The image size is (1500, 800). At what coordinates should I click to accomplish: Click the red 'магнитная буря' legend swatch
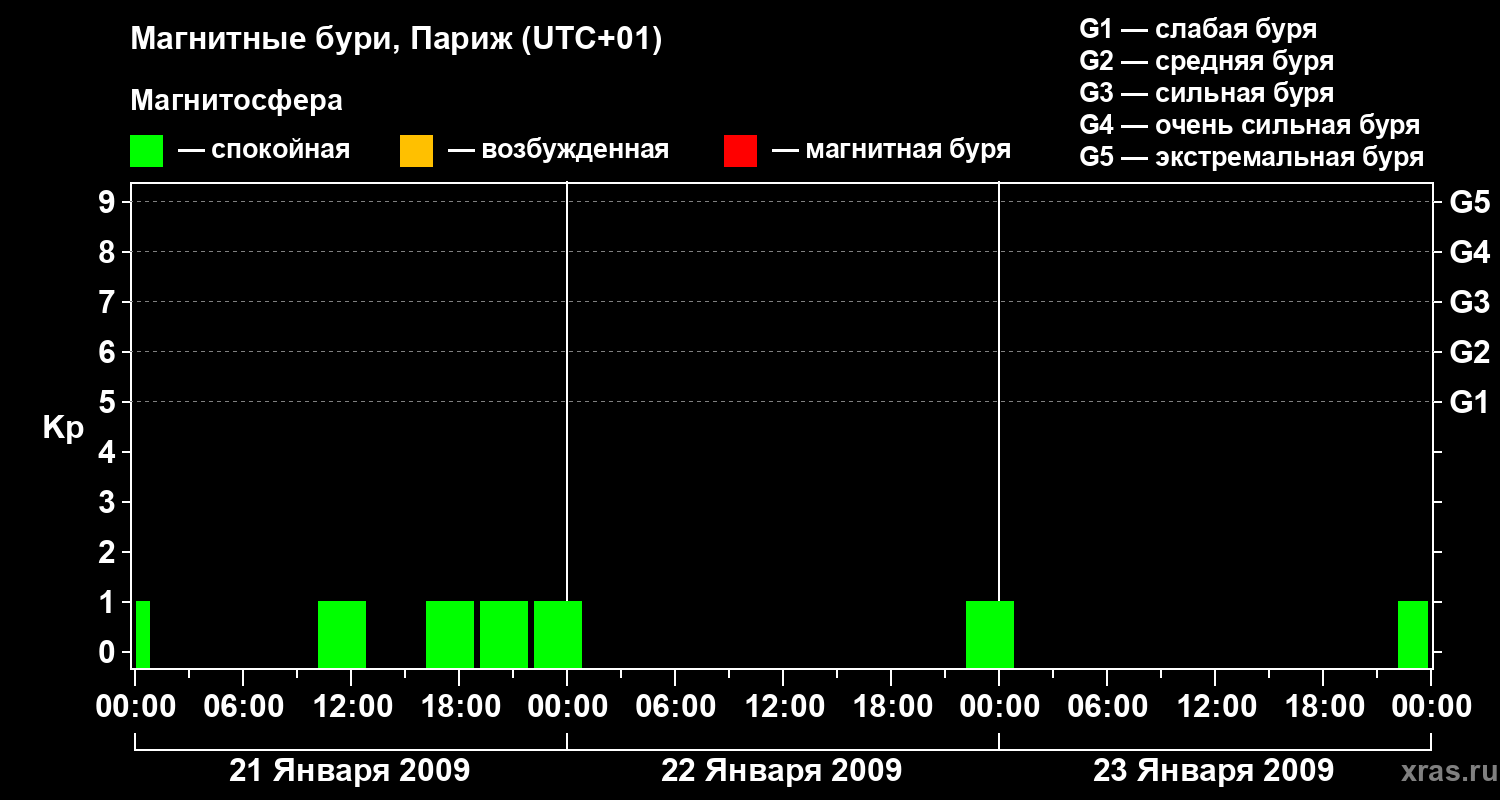click(740, 150)
